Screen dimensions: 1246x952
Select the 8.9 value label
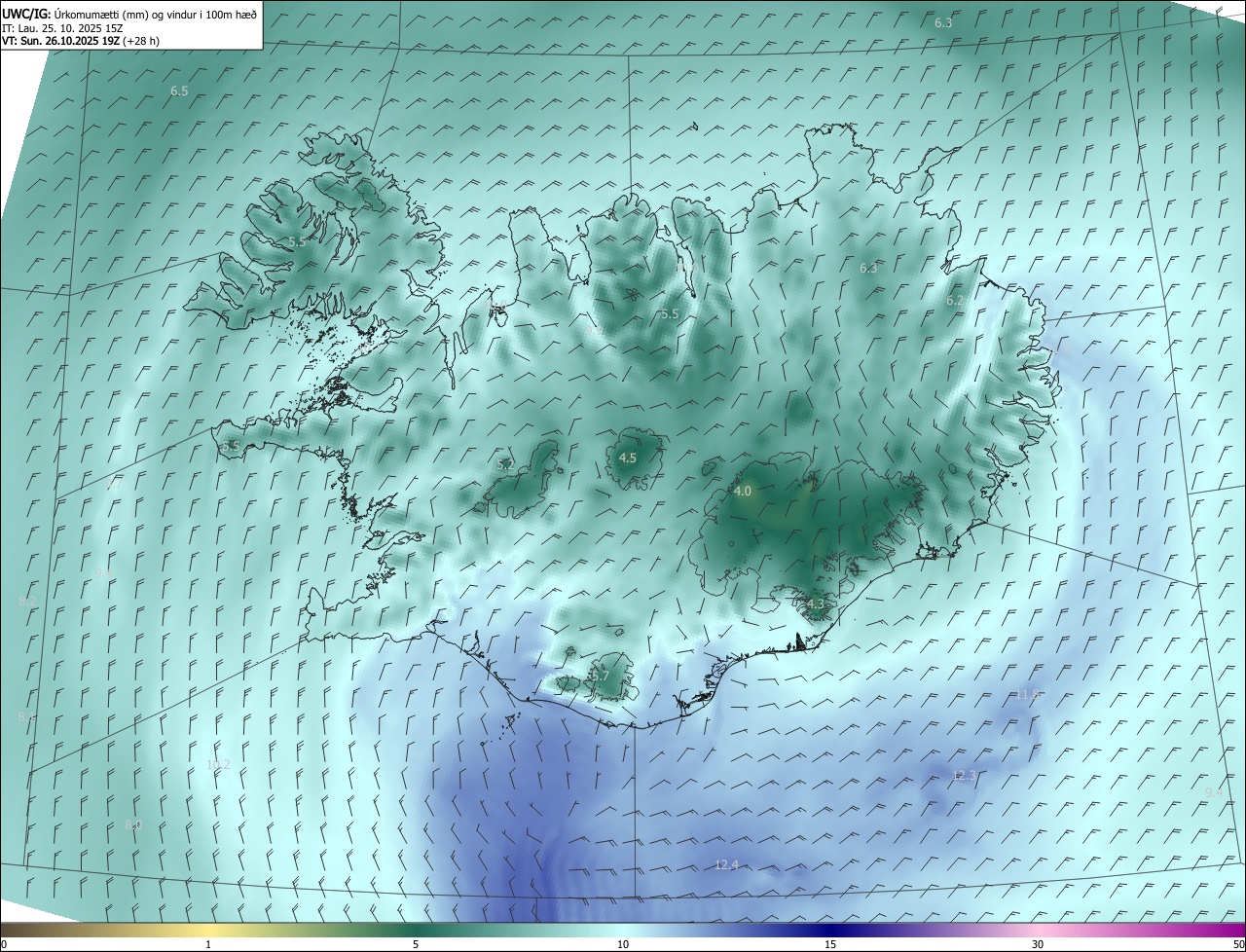coord(133,824)
